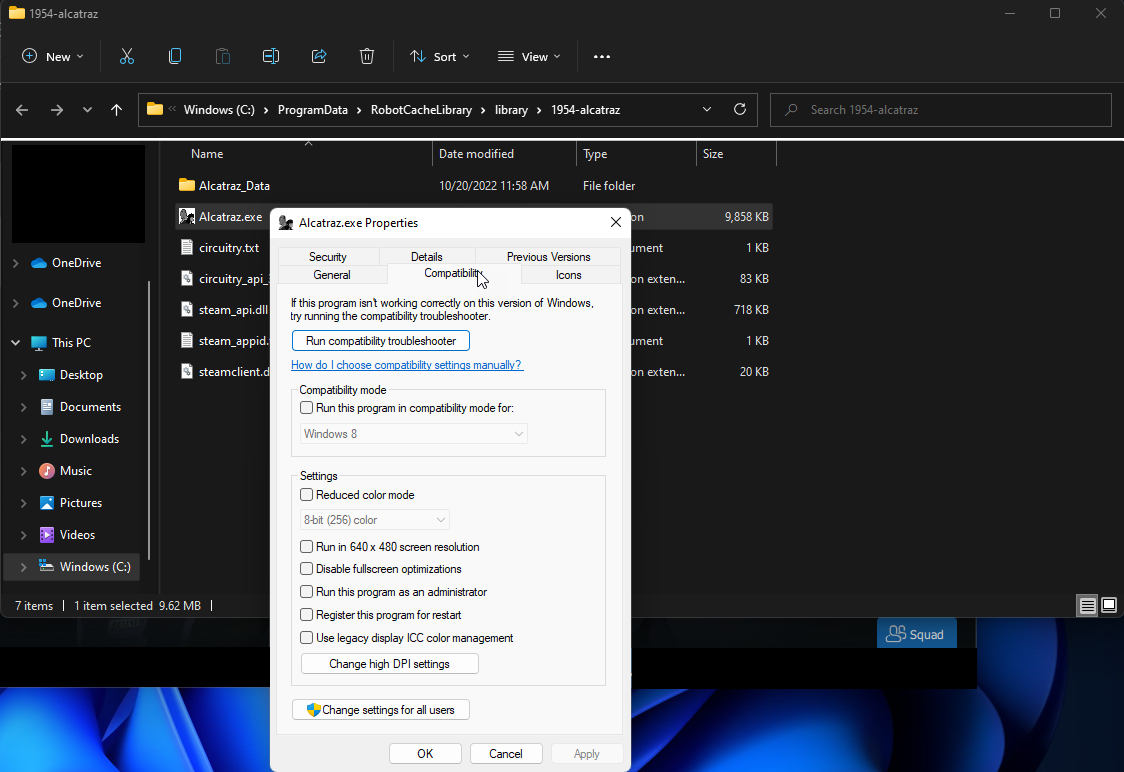Click Change high DPI settings button

click(x=389, y=664)
